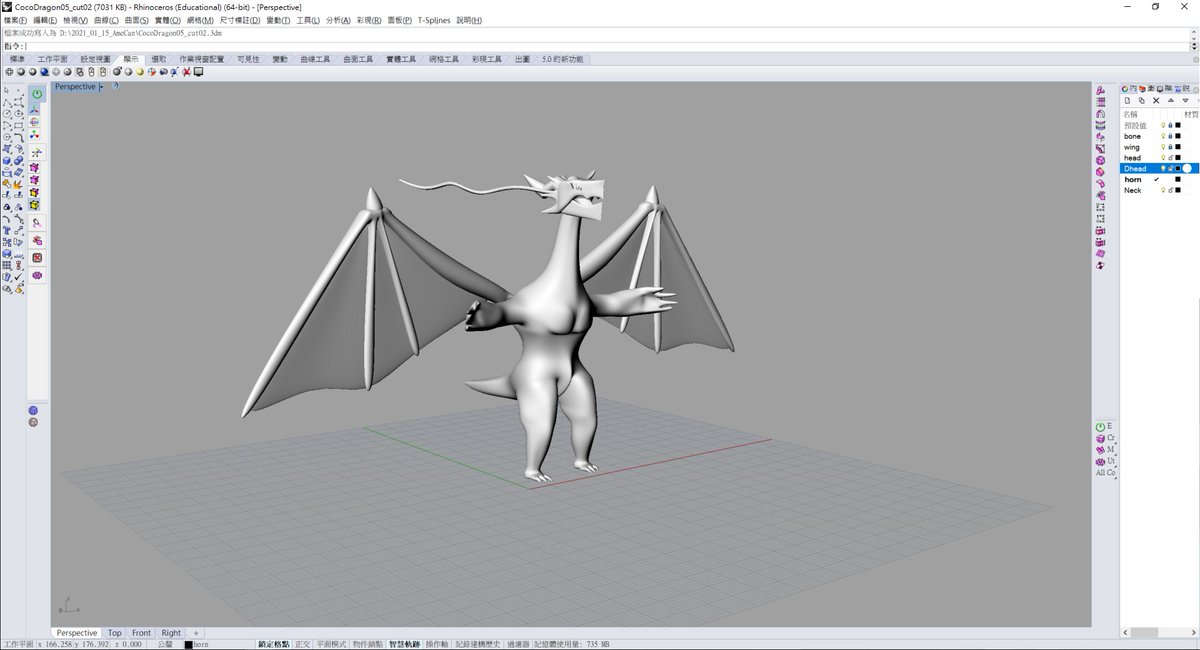Click the green power icon labeled E
Viewport: 1200px width, 650px height.
tap(1100, 427)
